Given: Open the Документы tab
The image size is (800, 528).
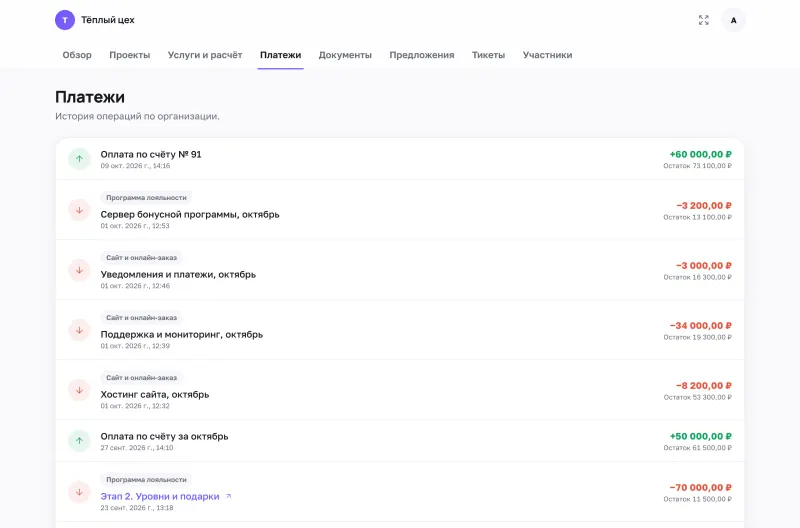Looking at the screenshot, I should 345,55.
